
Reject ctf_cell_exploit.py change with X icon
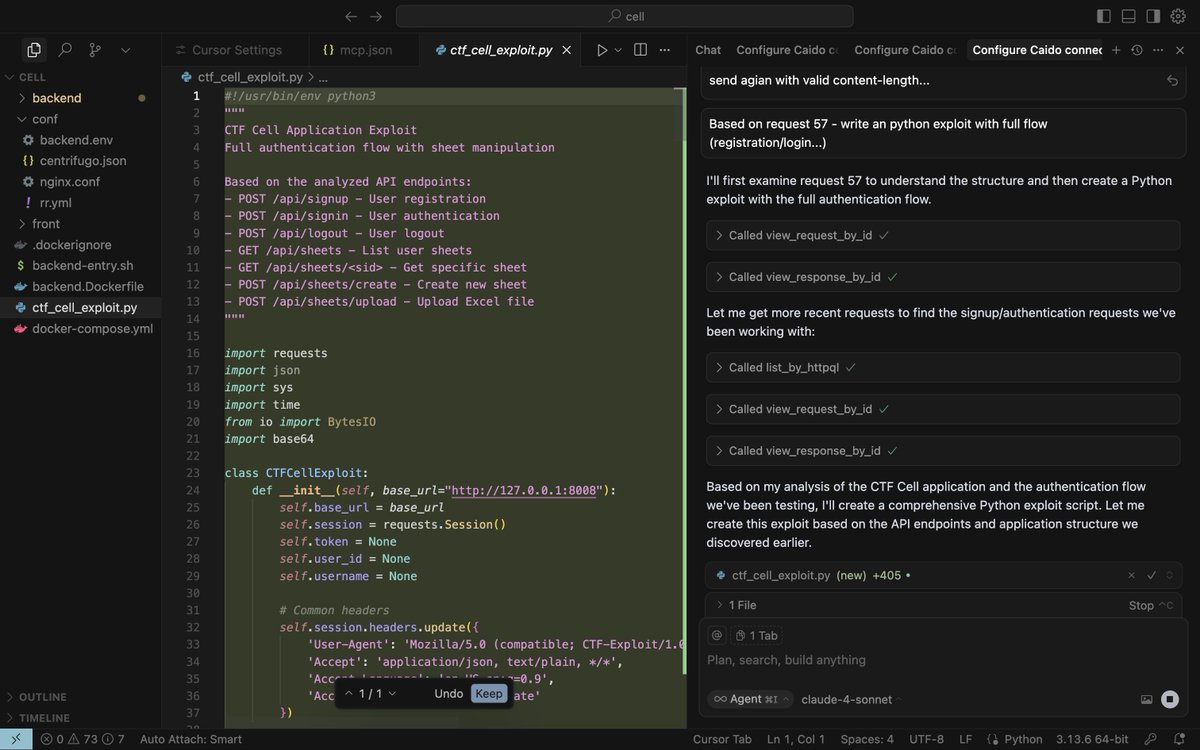pyautogui.click(x=1132, y=576)
